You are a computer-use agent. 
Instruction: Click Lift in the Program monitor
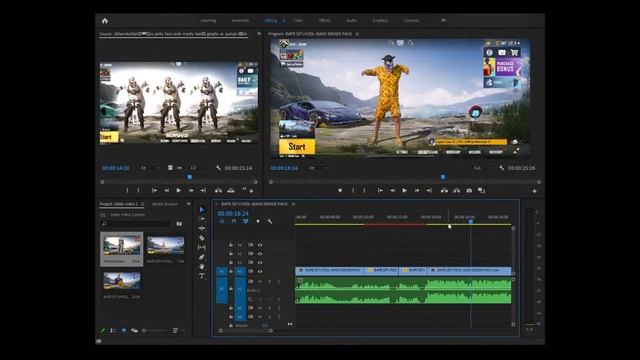[444, 190]
